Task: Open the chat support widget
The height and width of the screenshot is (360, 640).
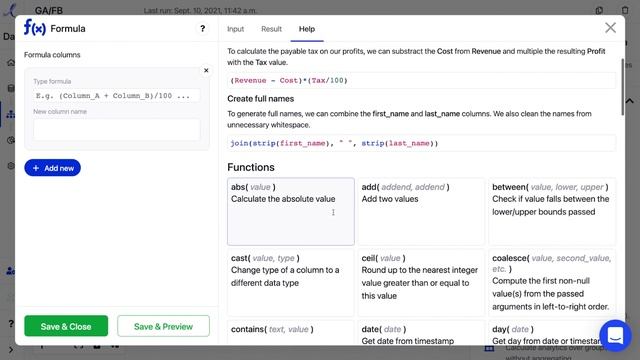Action: pyautogui.click(x=615, y=336)
